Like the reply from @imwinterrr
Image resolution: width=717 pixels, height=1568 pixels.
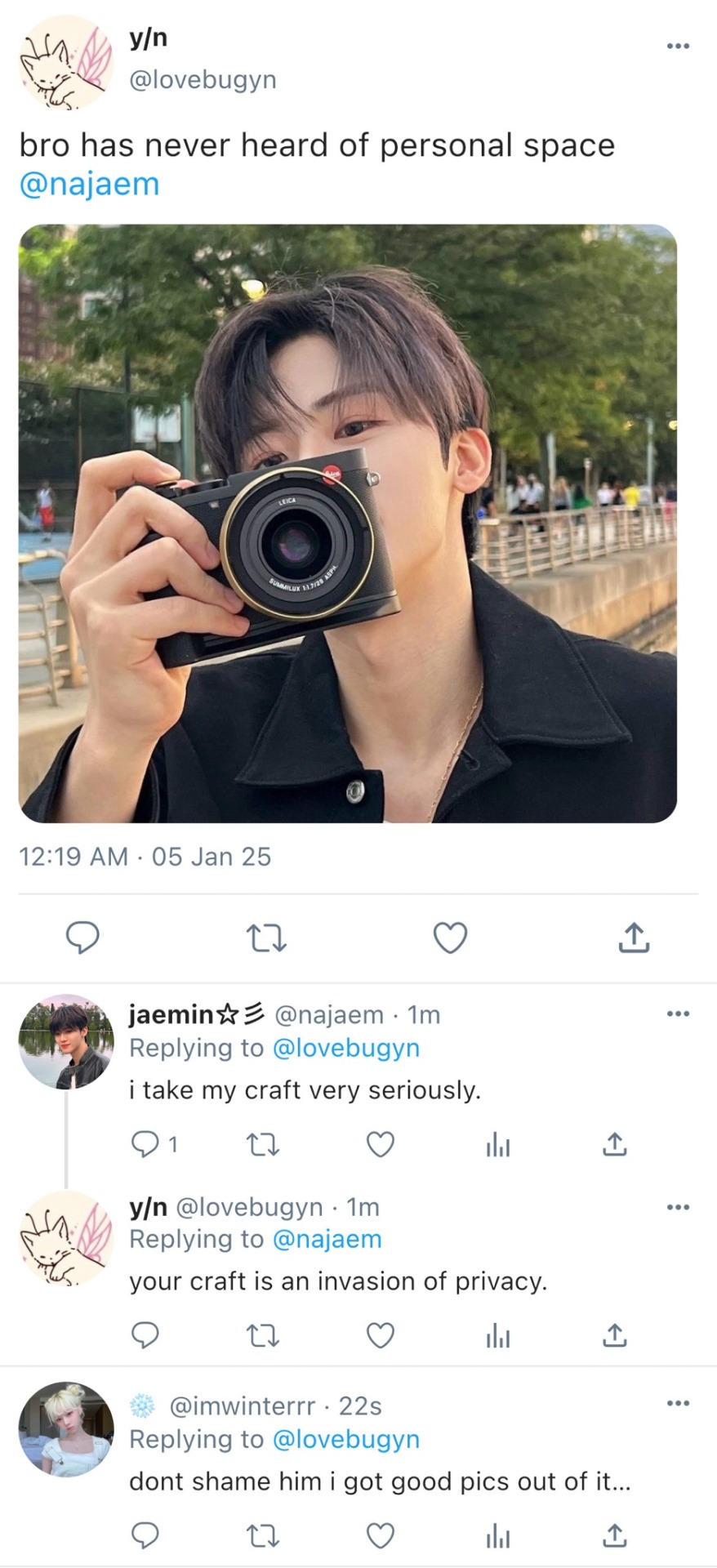click(380, 1536)
